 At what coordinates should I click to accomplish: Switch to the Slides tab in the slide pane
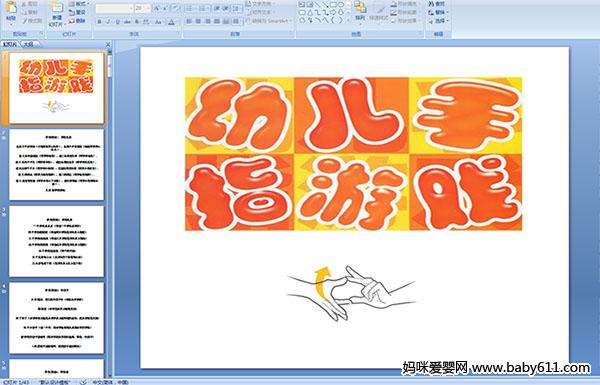[x=10, y=44]
